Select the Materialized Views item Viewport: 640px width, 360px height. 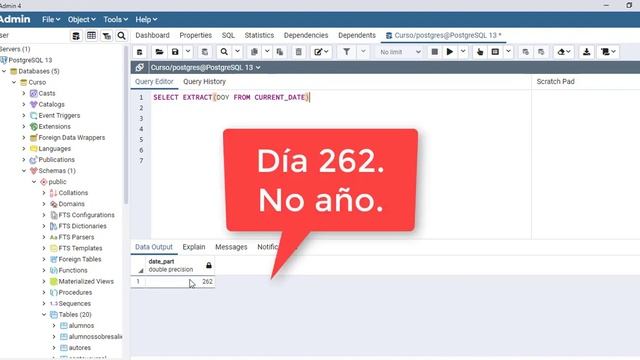coord(86,281)
